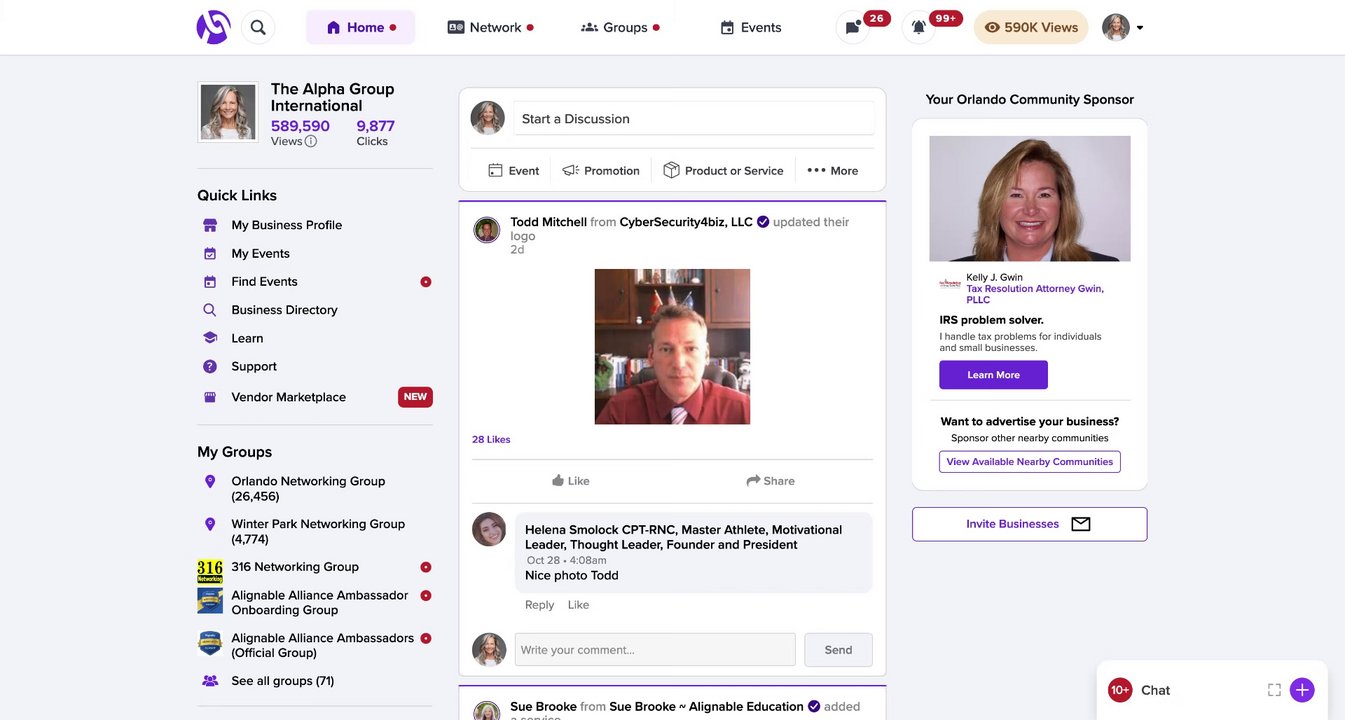Click The Alpha Group International profile photo
The image size is (1345, 720).
click(228, 112)
